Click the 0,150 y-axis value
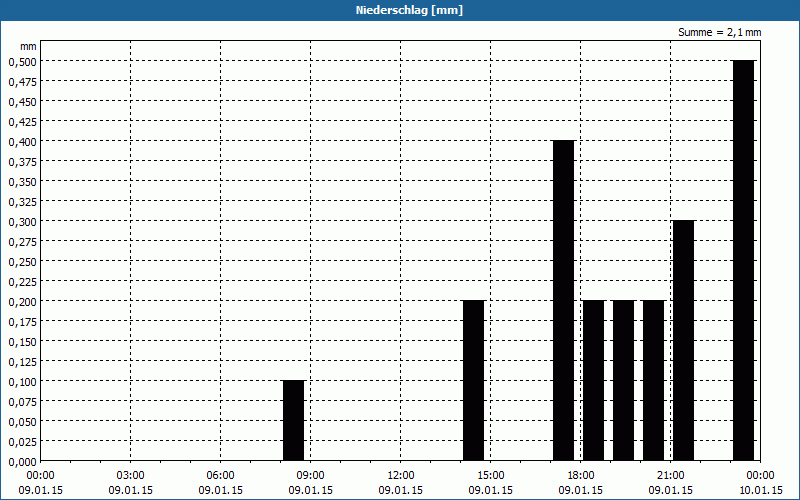Image resolution: width=800 pixels, height=500 pixels. pos(22,341)
